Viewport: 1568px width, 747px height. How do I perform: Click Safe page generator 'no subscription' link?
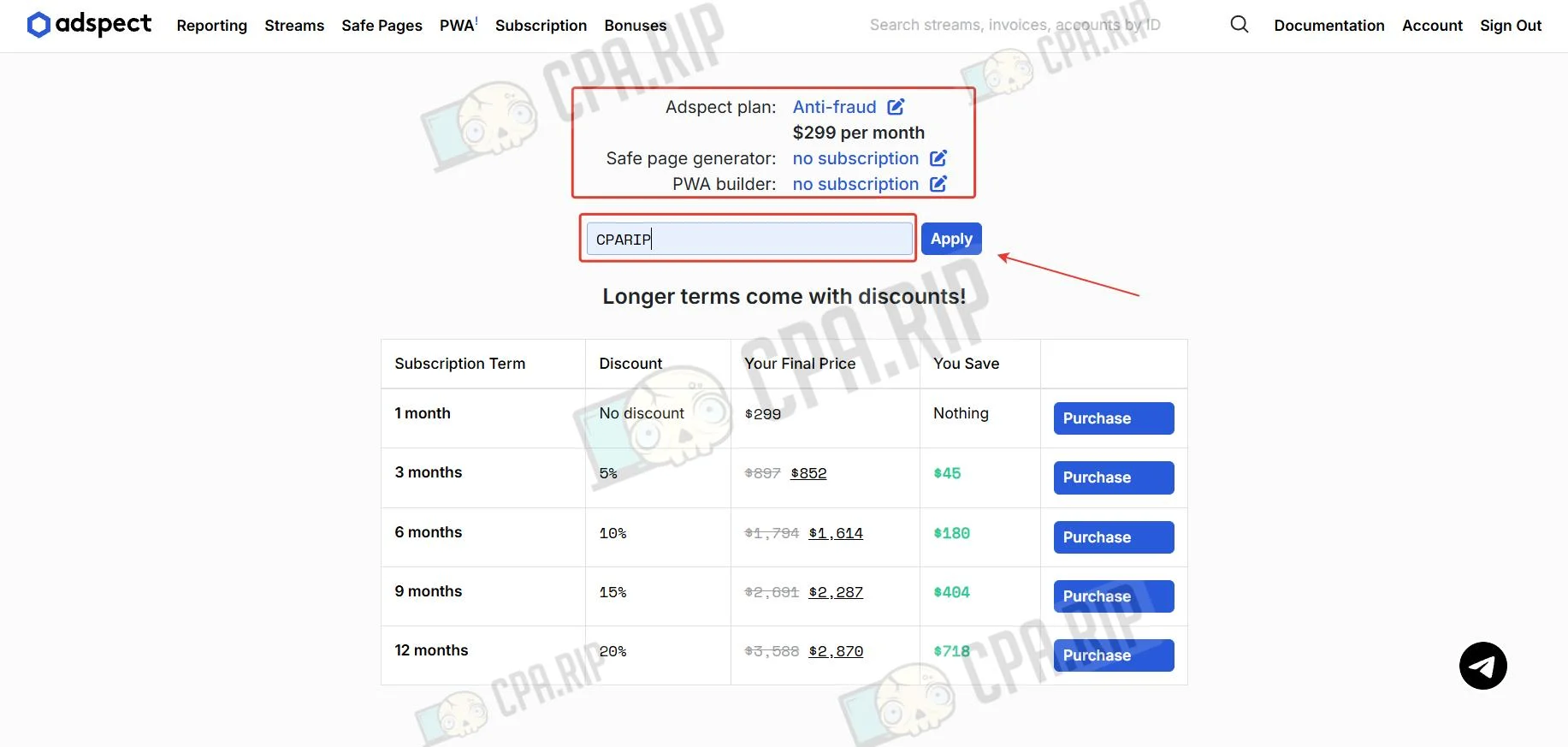[x=855, y=158]
